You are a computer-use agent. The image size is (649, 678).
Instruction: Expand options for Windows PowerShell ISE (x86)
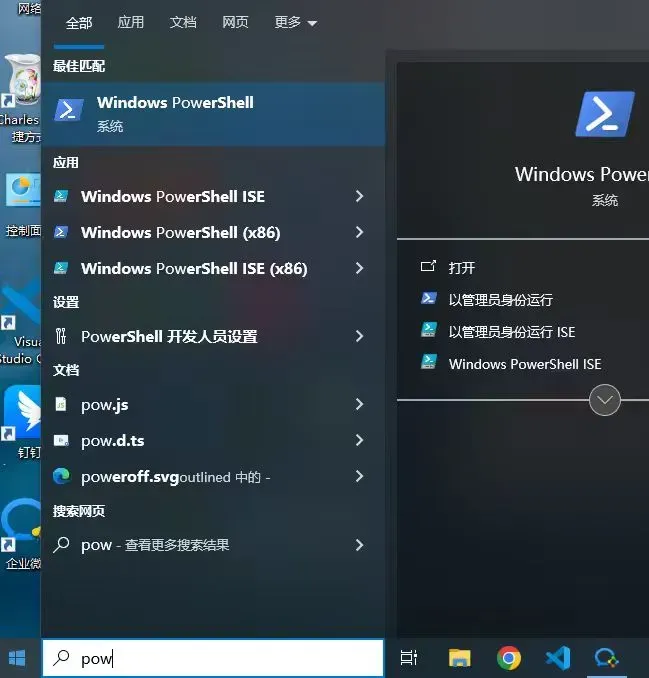tap(359, 268)
